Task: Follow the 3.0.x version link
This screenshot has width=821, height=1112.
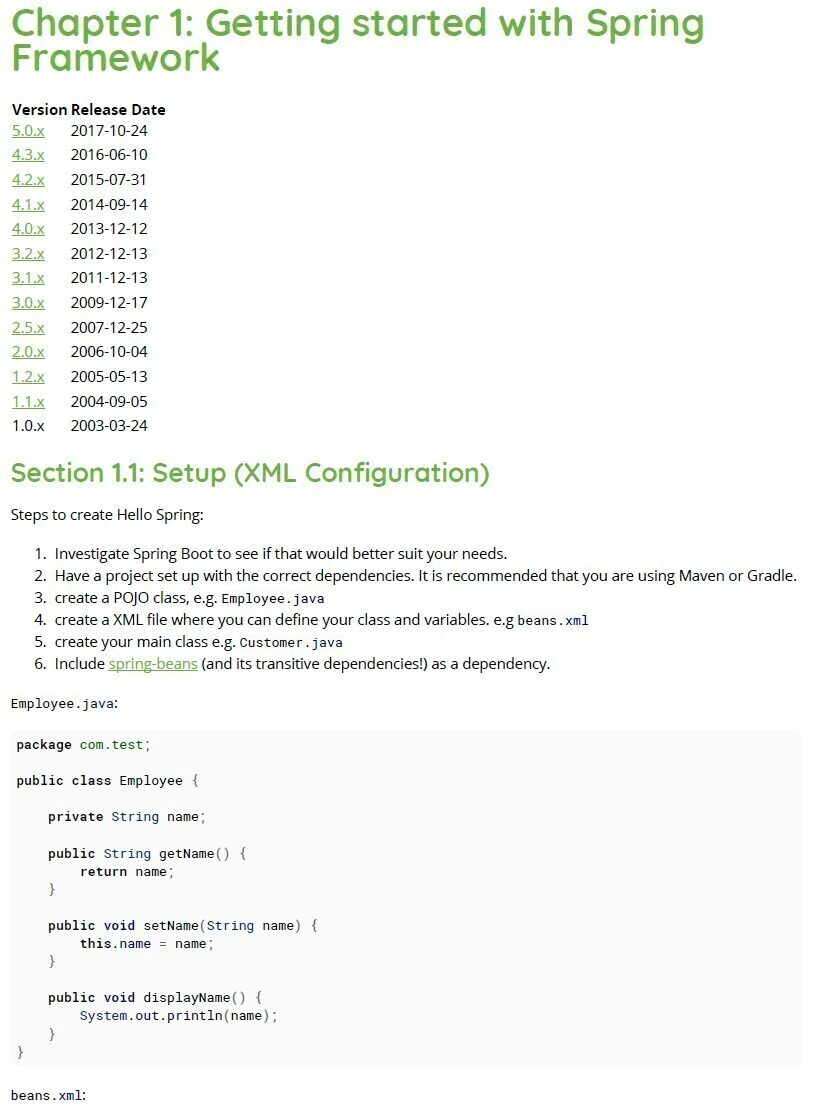Action: (x=28, y=303)
